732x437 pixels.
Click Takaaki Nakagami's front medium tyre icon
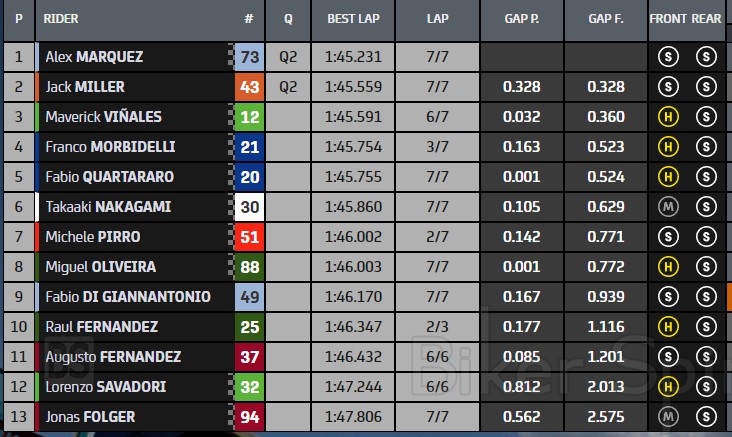[x=667, y=207]
